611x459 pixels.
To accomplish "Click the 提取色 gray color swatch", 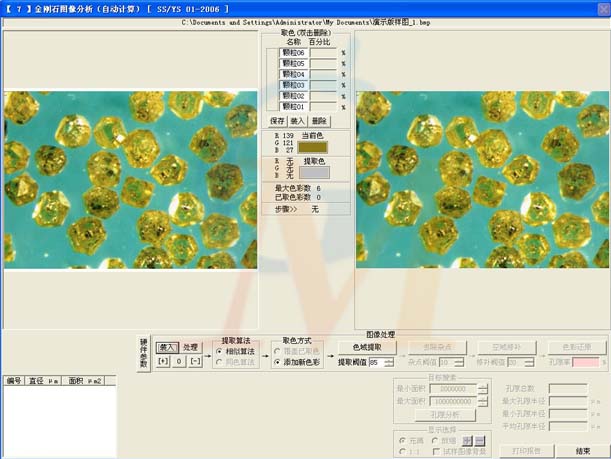I will [313, 171].
